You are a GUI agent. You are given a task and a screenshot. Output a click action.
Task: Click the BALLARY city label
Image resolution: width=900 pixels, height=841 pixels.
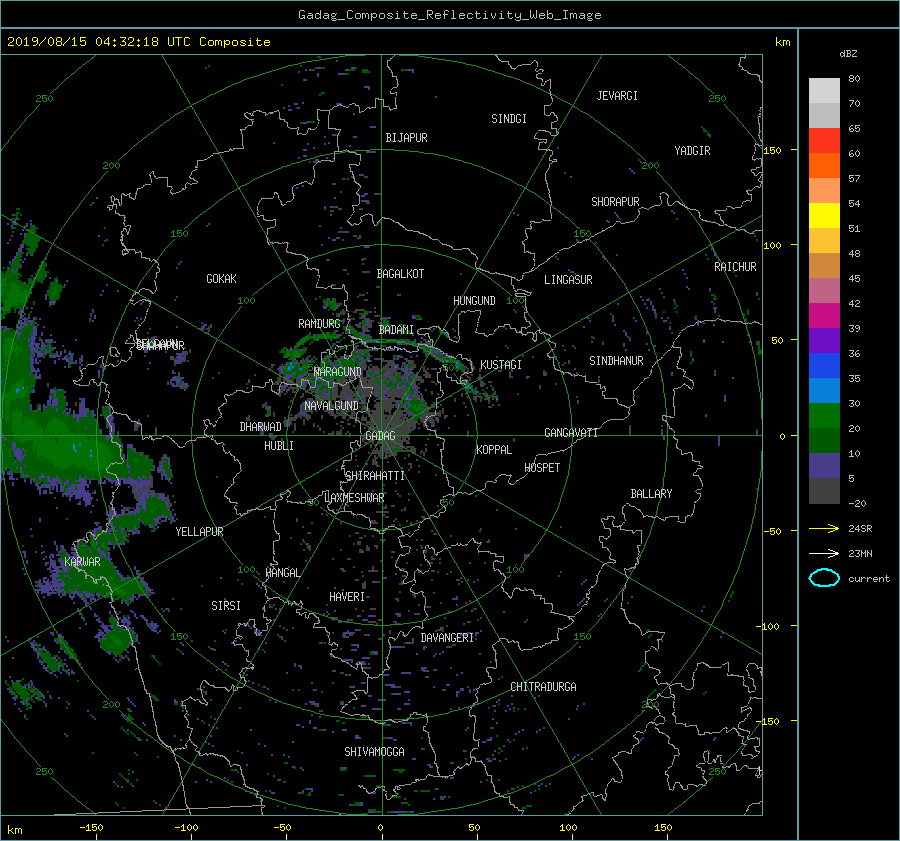coord(651,494)
